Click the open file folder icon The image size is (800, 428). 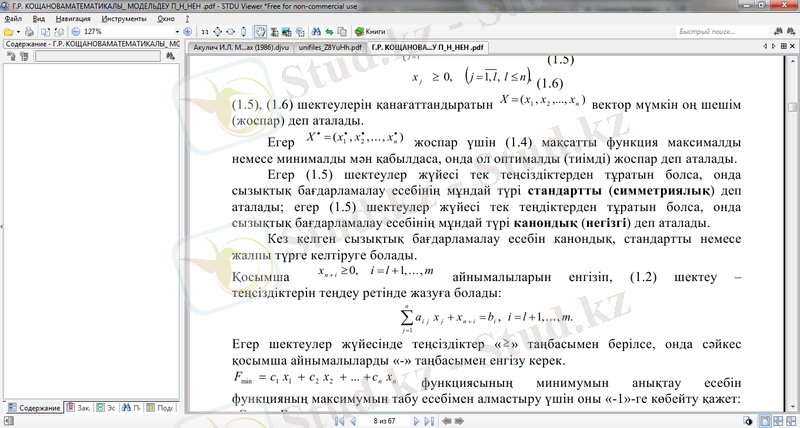coord(7,32)
